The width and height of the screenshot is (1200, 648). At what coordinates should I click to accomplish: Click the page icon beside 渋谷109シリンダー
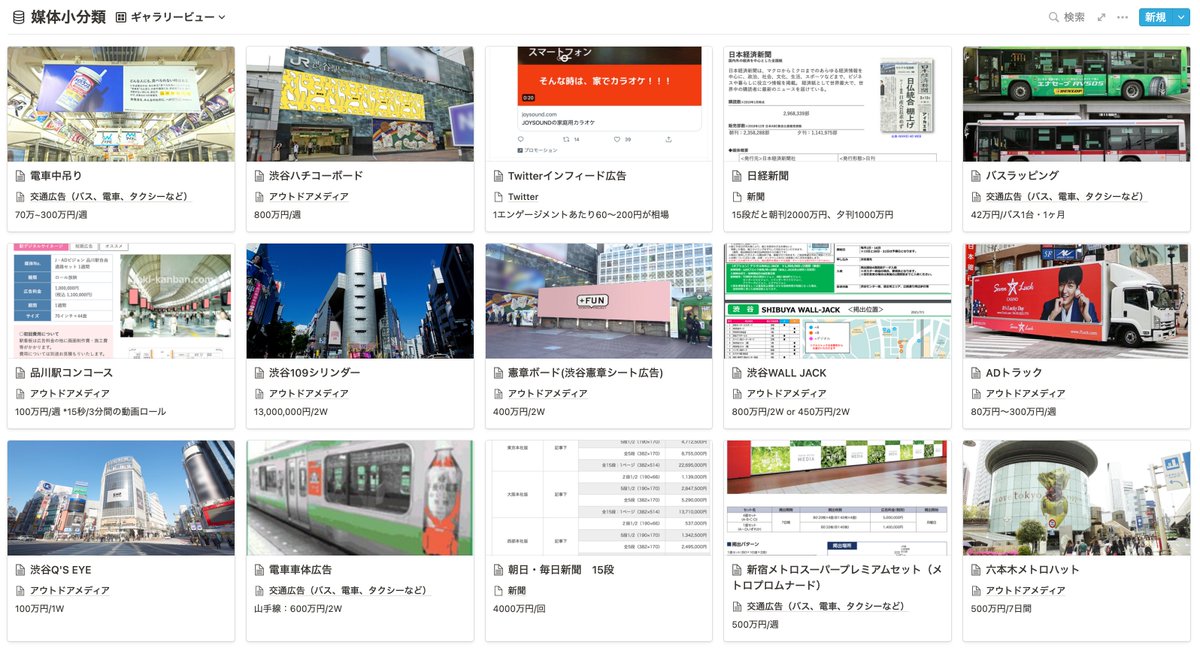(260, 373)
